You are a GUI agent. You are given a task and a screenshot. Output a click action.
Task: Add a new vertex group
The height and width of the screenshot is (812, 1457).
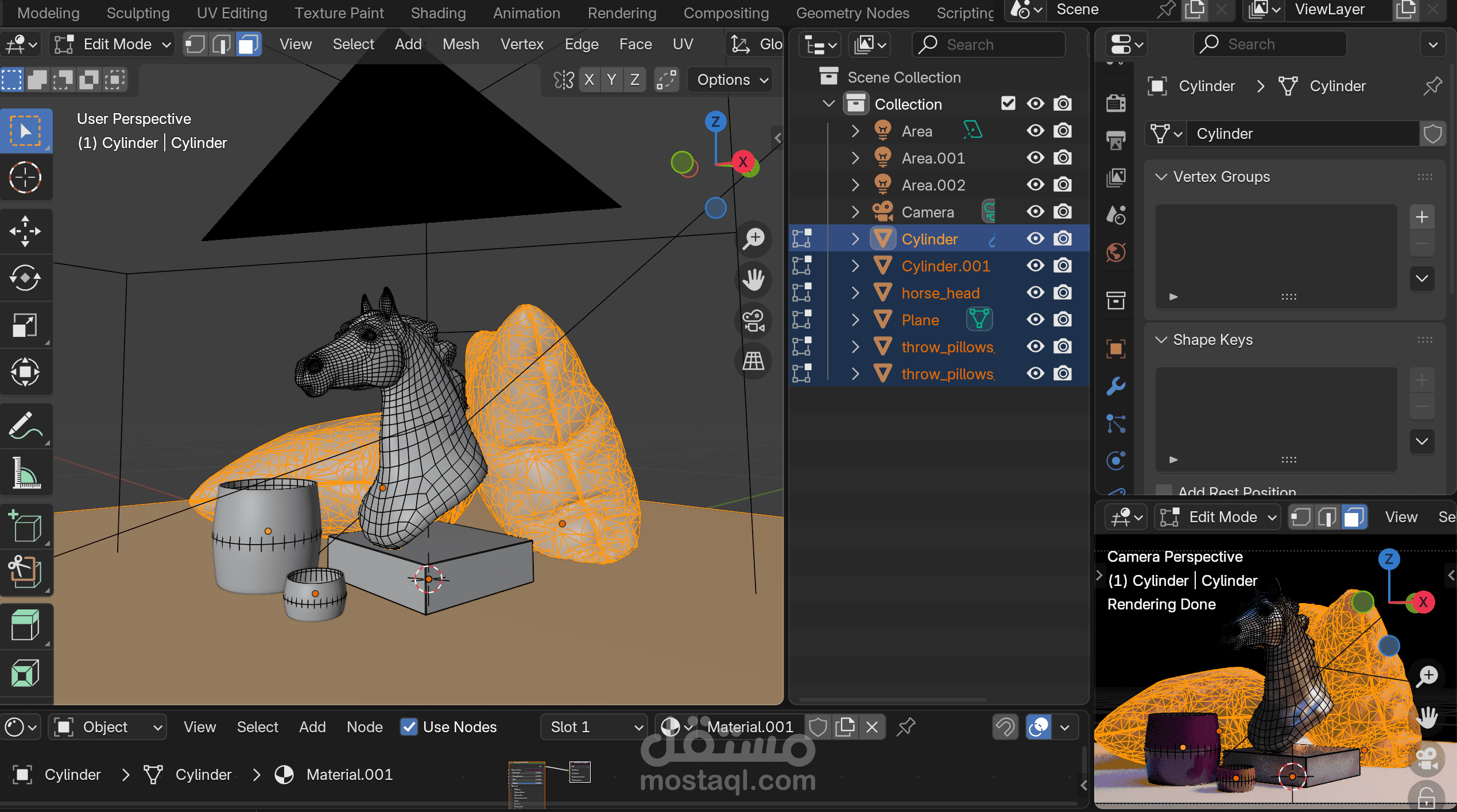[x=1421, y=217]
